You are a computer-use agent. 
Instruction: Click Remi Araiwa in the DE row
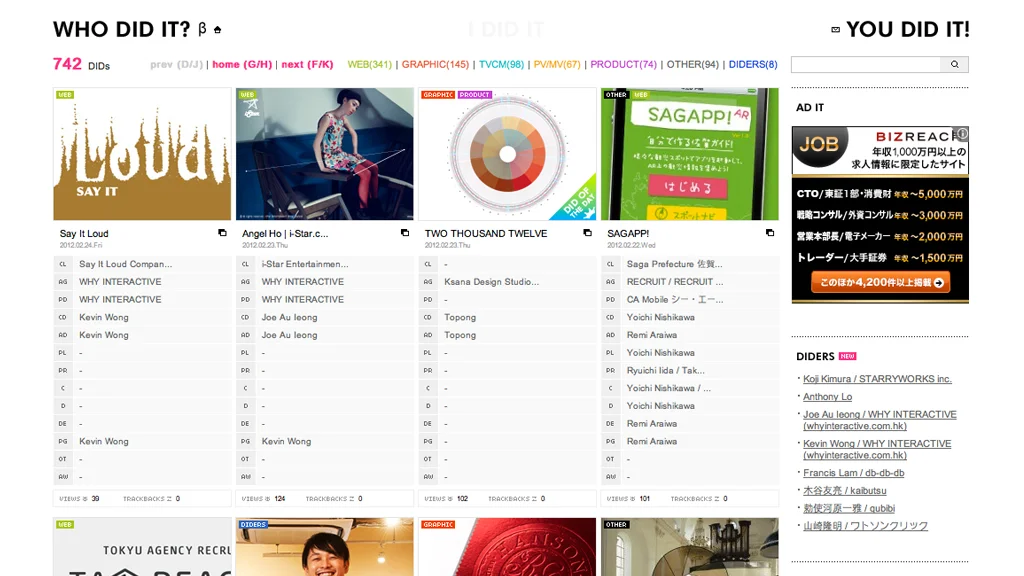coord(652,423)
